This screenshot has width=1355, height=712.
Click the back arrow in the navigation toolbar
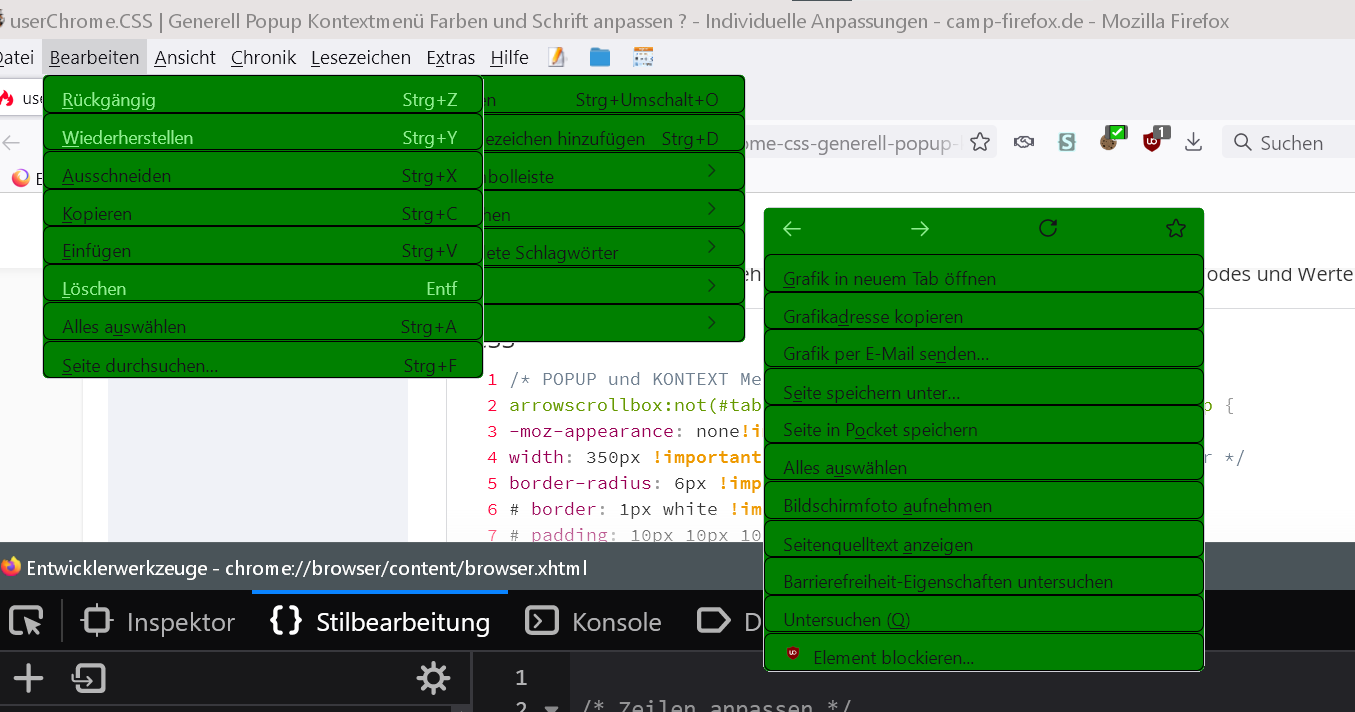pyautogui.click(x=12, y=143)
